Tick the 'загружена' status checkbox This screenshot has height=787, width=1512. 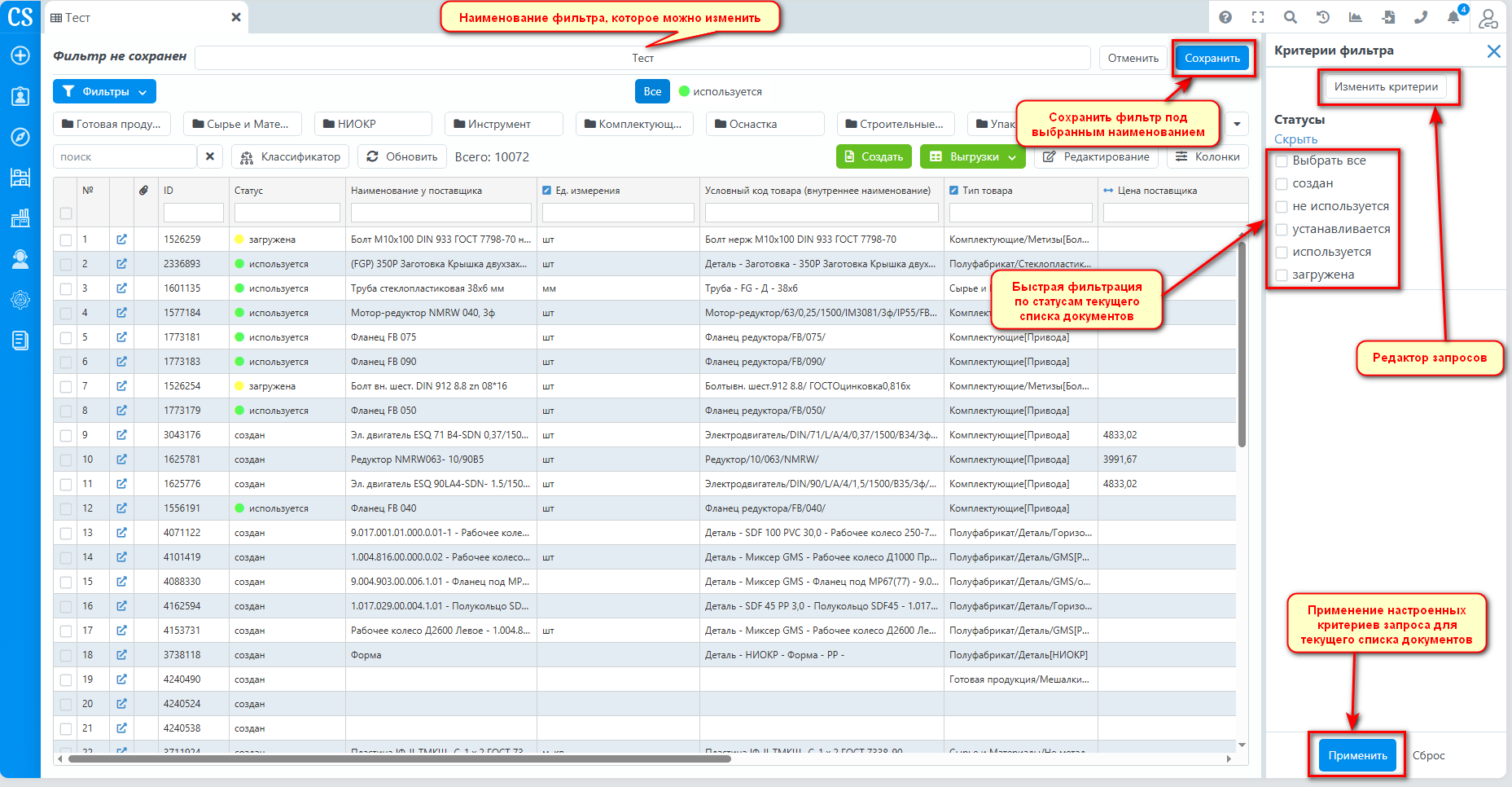click(x=1282, y=275)
